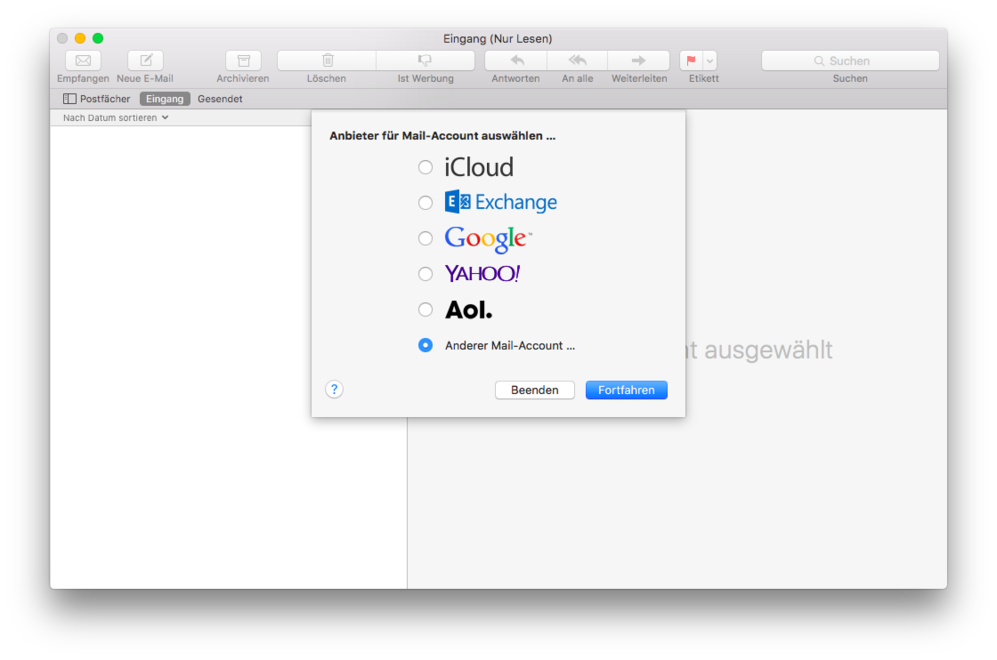Click the blue Fortfahren button
Image resolution: width=997 pixels, height=660 pixels.
click(626, 390)
